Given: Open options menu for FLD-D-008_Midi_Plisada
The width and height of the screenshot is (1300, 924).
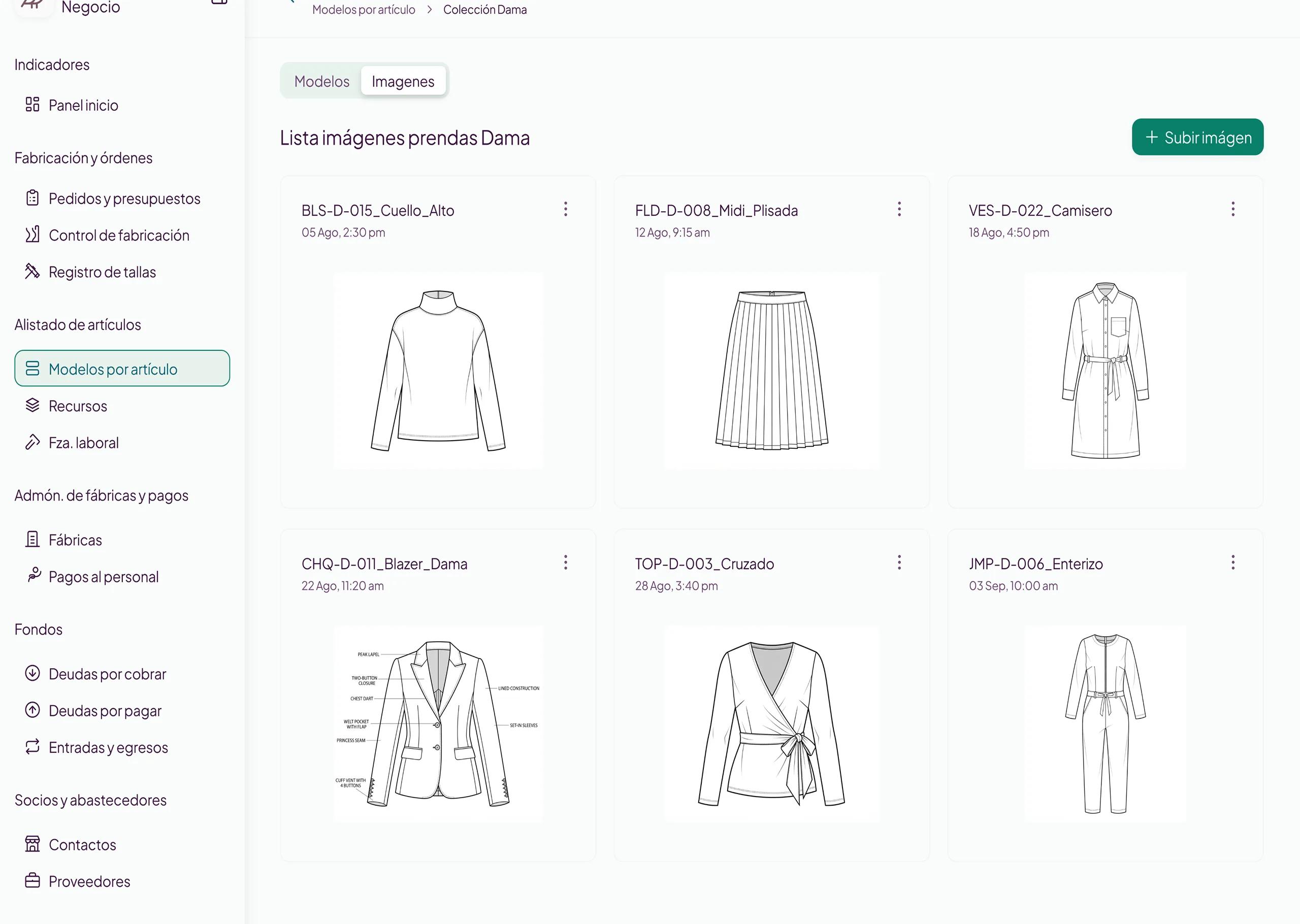Looking at the screenshot, I should point(899,209).
